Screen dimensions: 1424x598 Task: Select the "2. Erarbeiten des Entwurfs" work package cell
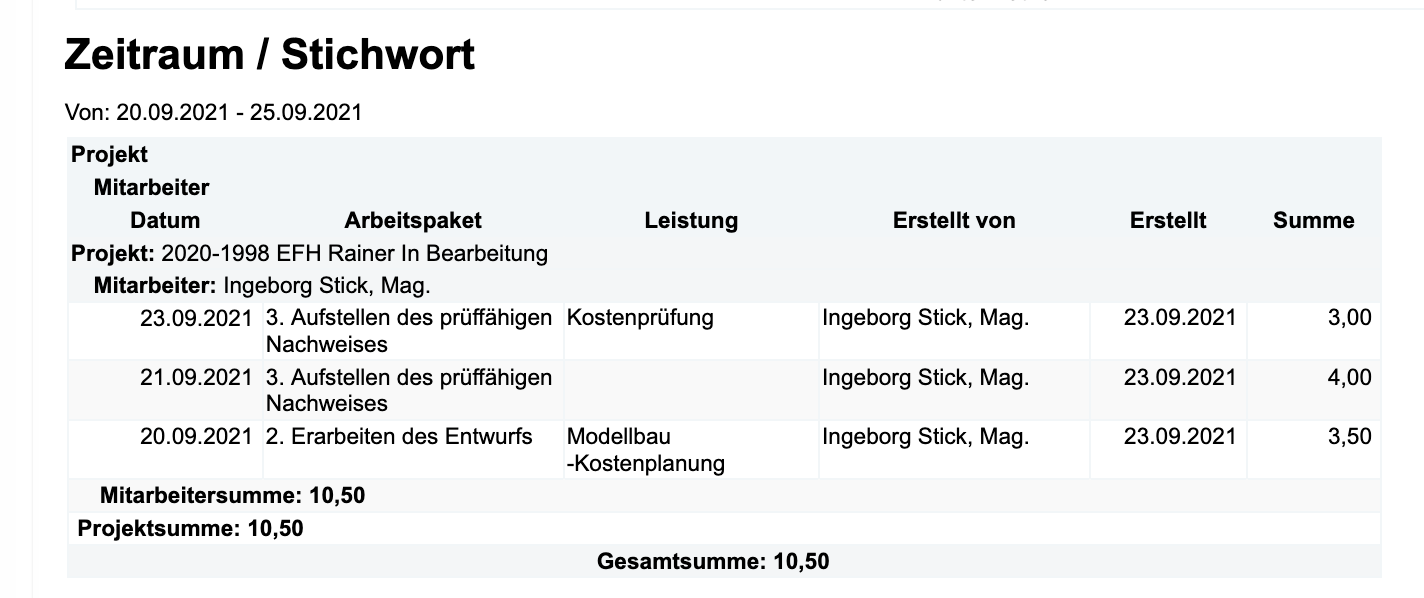pos(399,437)
